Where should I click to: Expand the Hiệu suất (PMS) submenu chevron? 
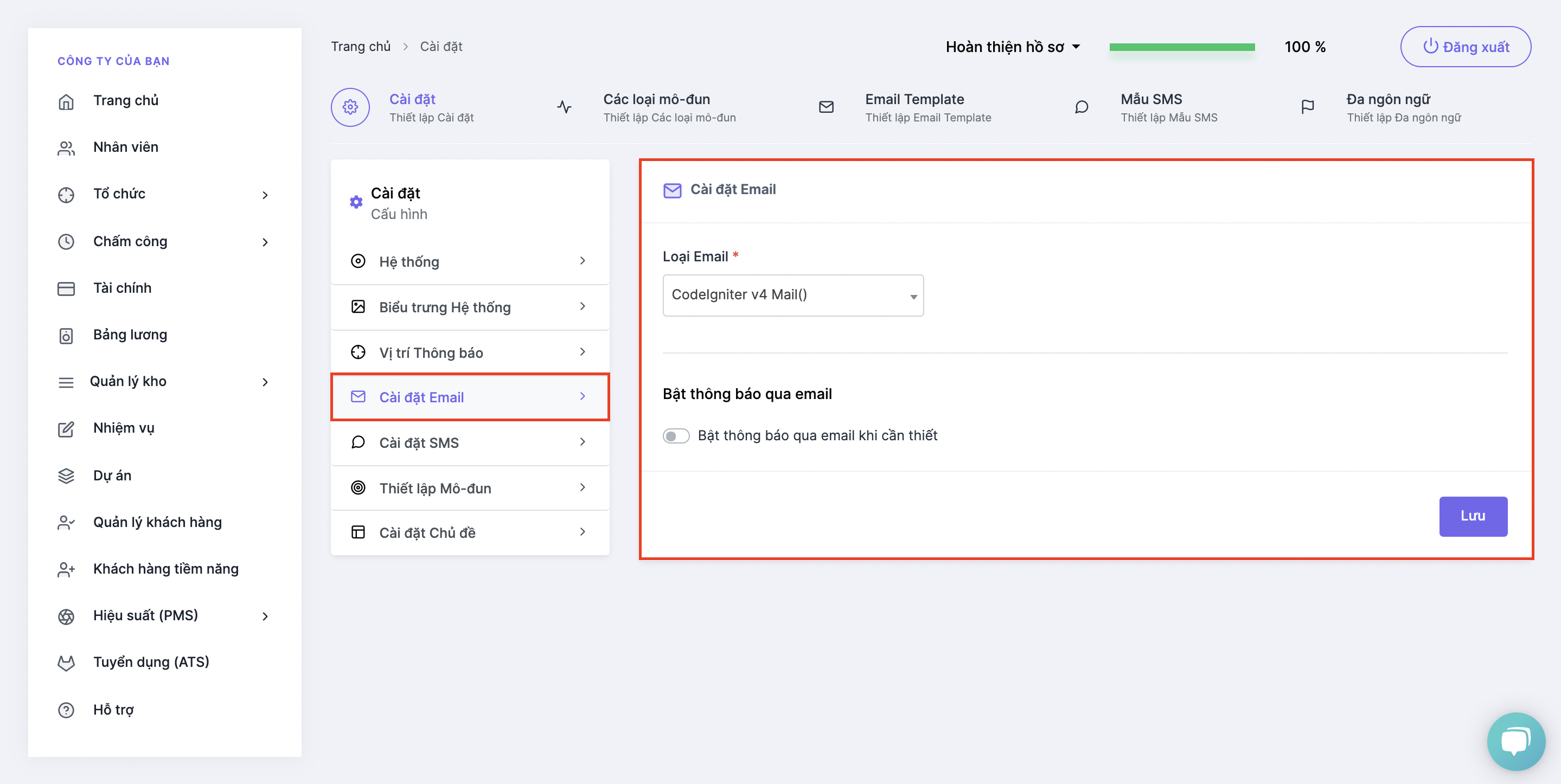tap(265, 617)
